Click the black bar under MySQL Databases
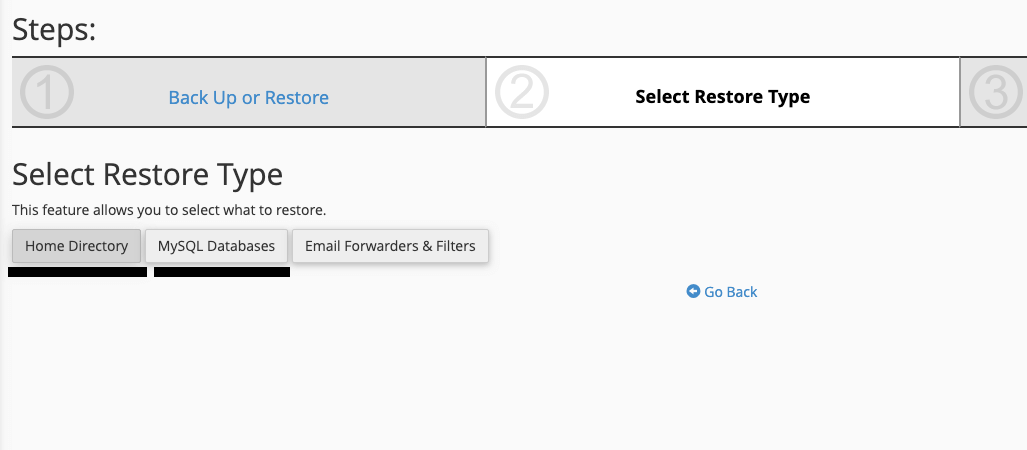 [x=222, y=272]
